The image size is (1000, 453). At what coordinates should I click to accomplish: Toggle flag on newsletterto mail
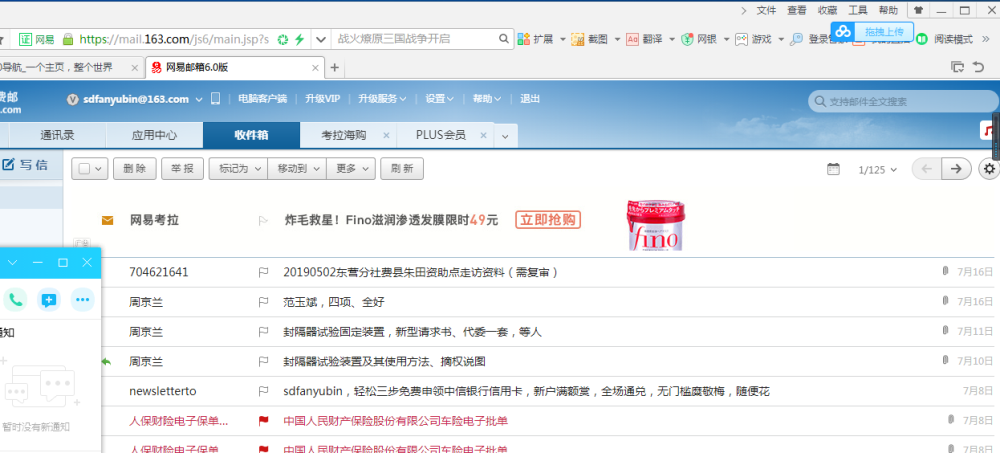[x=263, y=391]
